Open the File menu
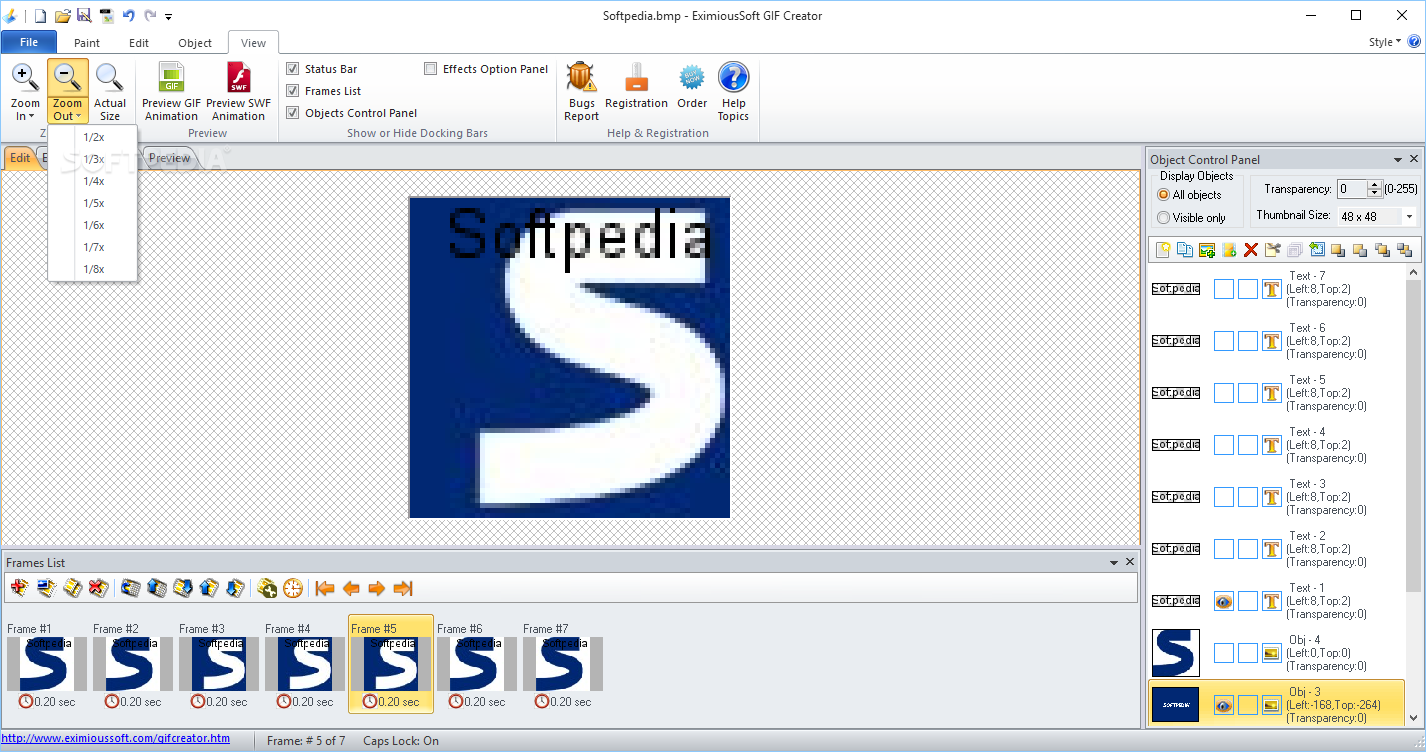Viewport: 1426px width, 752px height. (29, 42)
